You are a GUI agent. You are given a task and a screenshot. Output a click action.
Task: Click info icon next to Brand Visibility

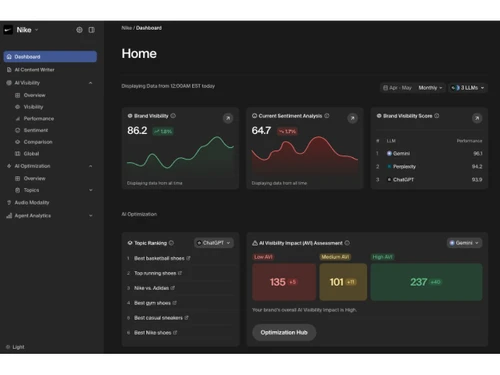click(173, 116)
